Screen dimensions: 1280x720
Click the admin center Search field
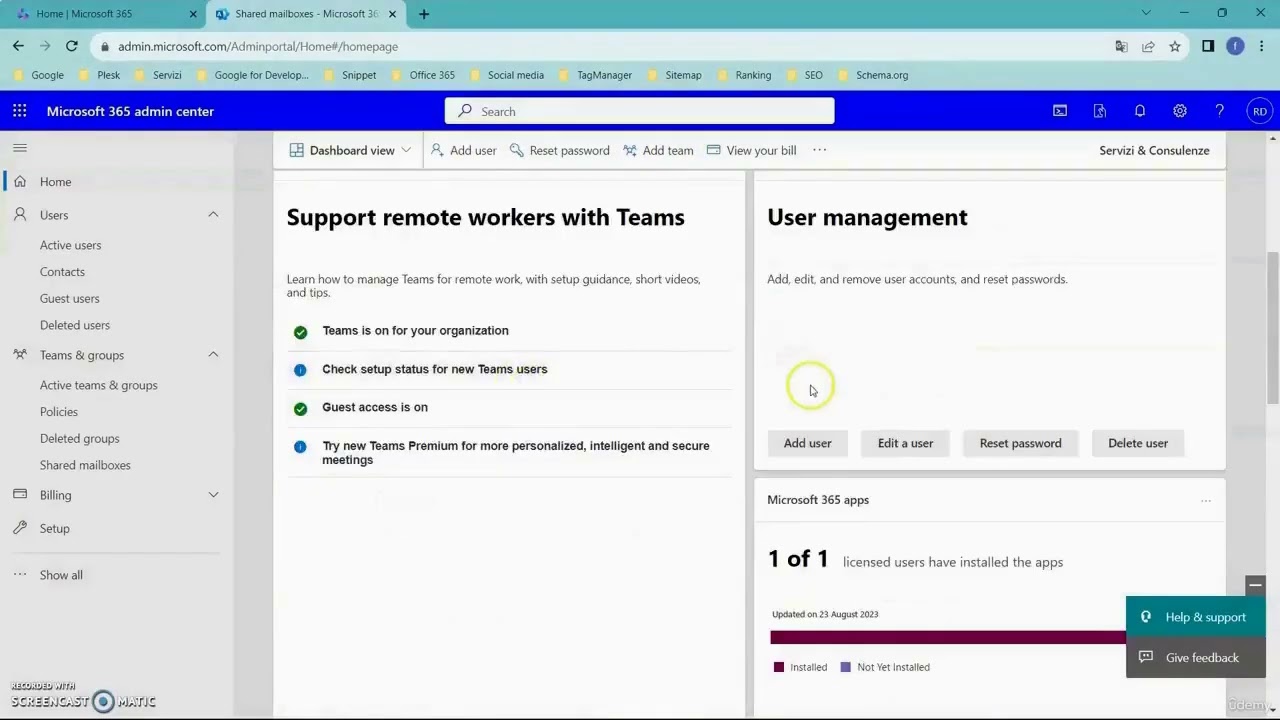point(640,111)
